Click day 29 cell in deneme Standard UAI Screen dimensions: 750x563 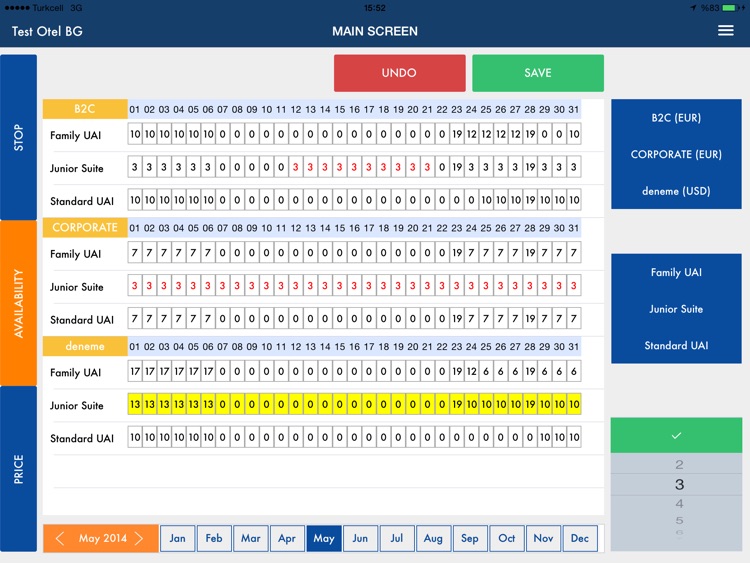(545, 437)
